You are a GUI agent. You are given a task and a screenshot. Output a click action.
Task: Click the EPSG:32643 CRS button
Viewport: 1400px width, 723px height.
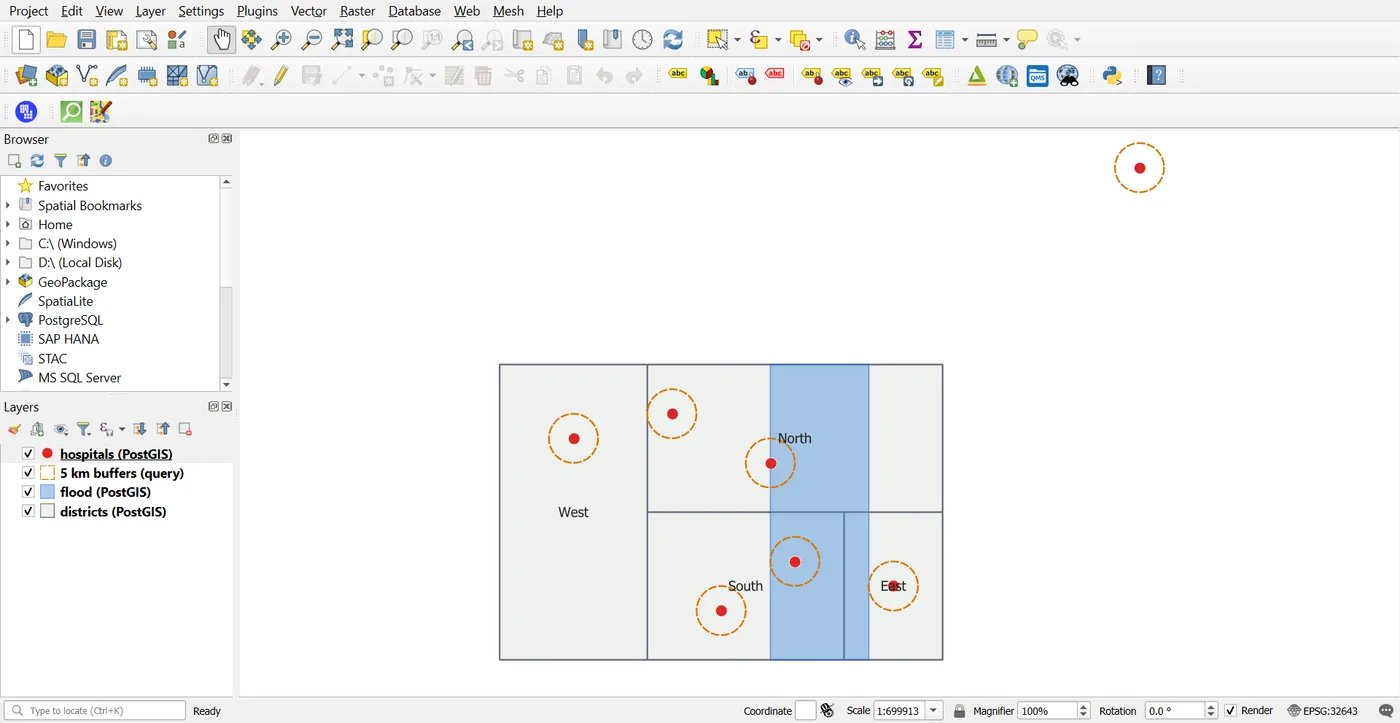[x=1323, y=711]
